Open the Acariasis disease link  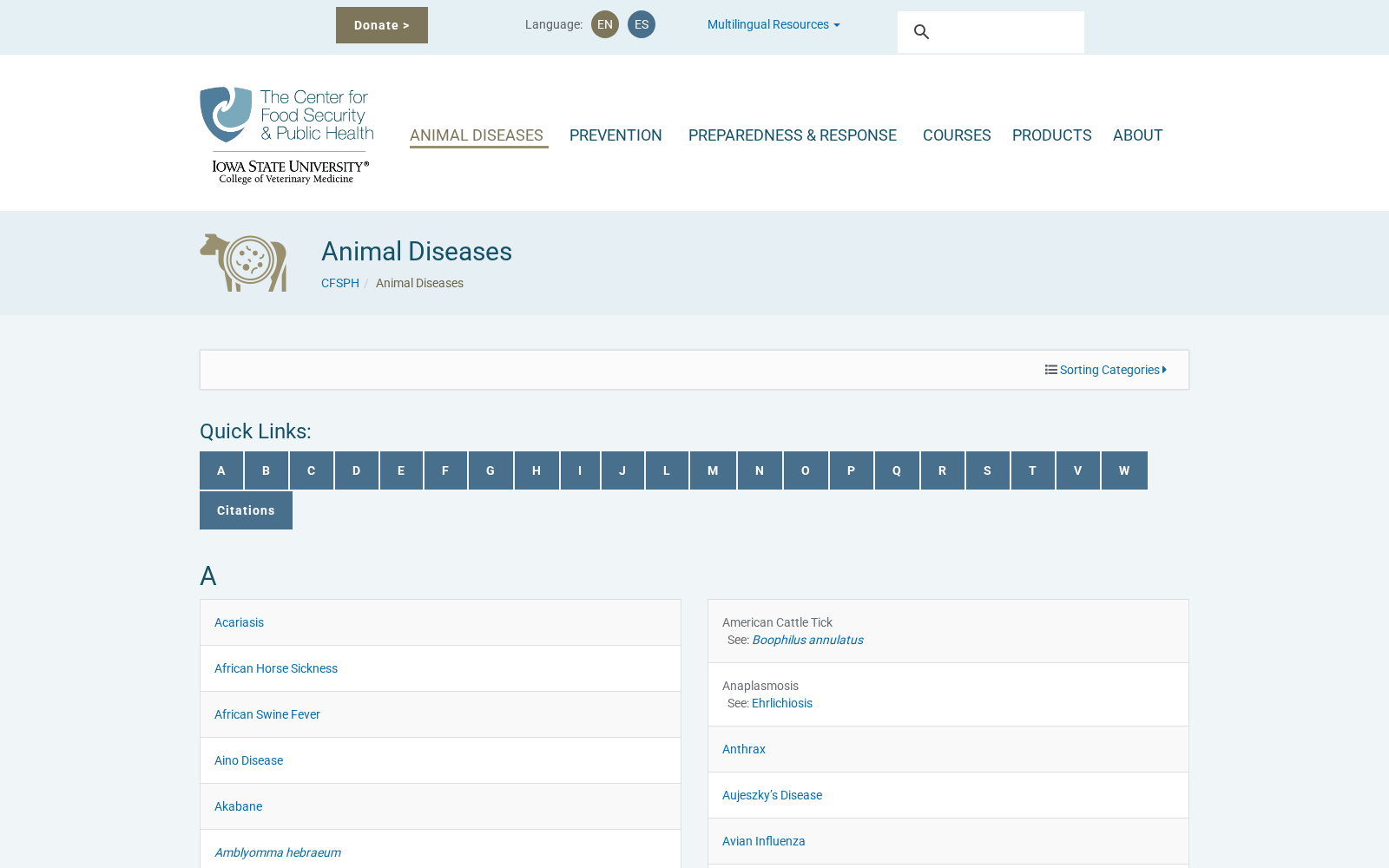239,622
